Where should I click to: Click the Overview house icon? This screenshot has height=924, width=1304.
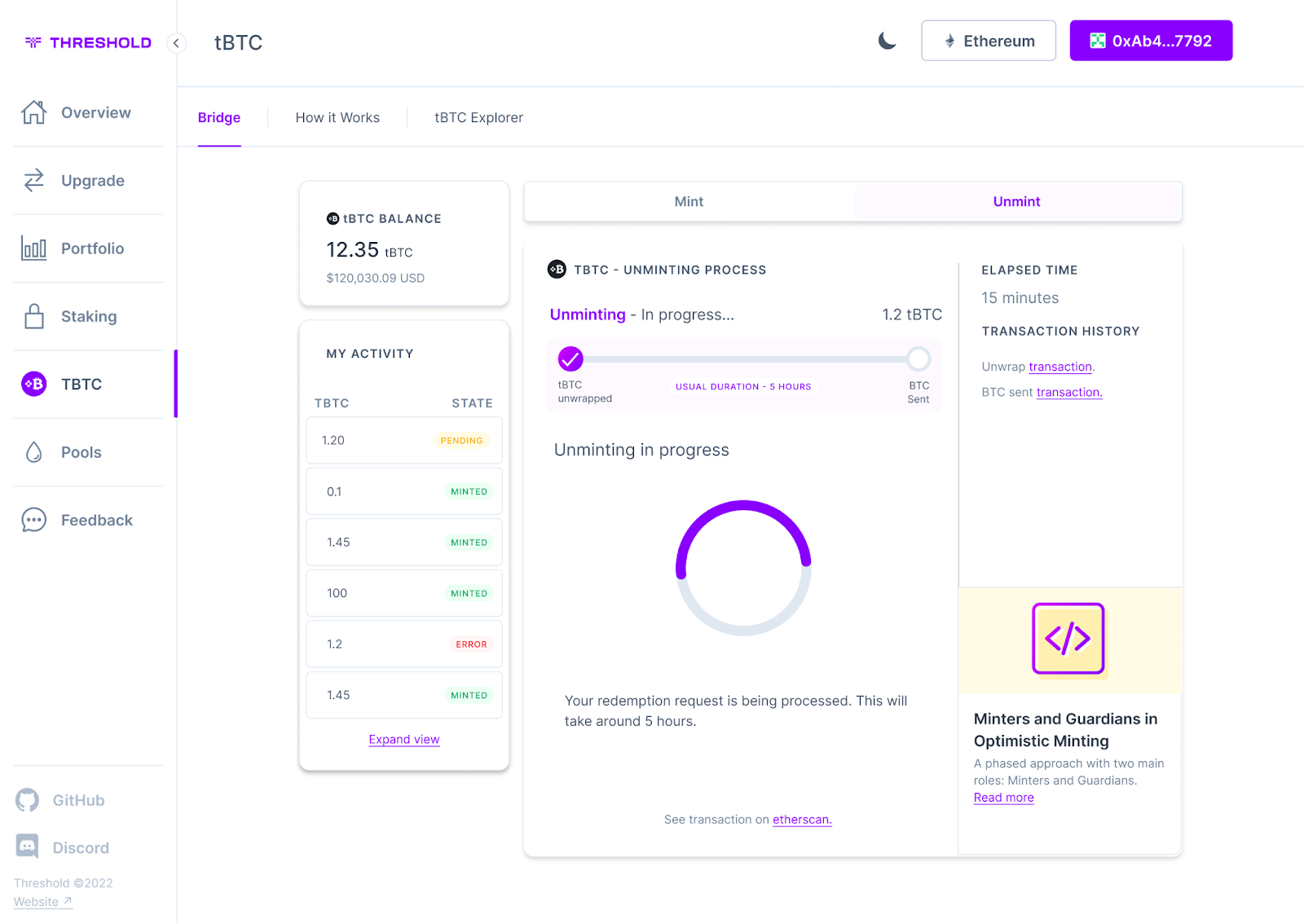coord(34,112)
